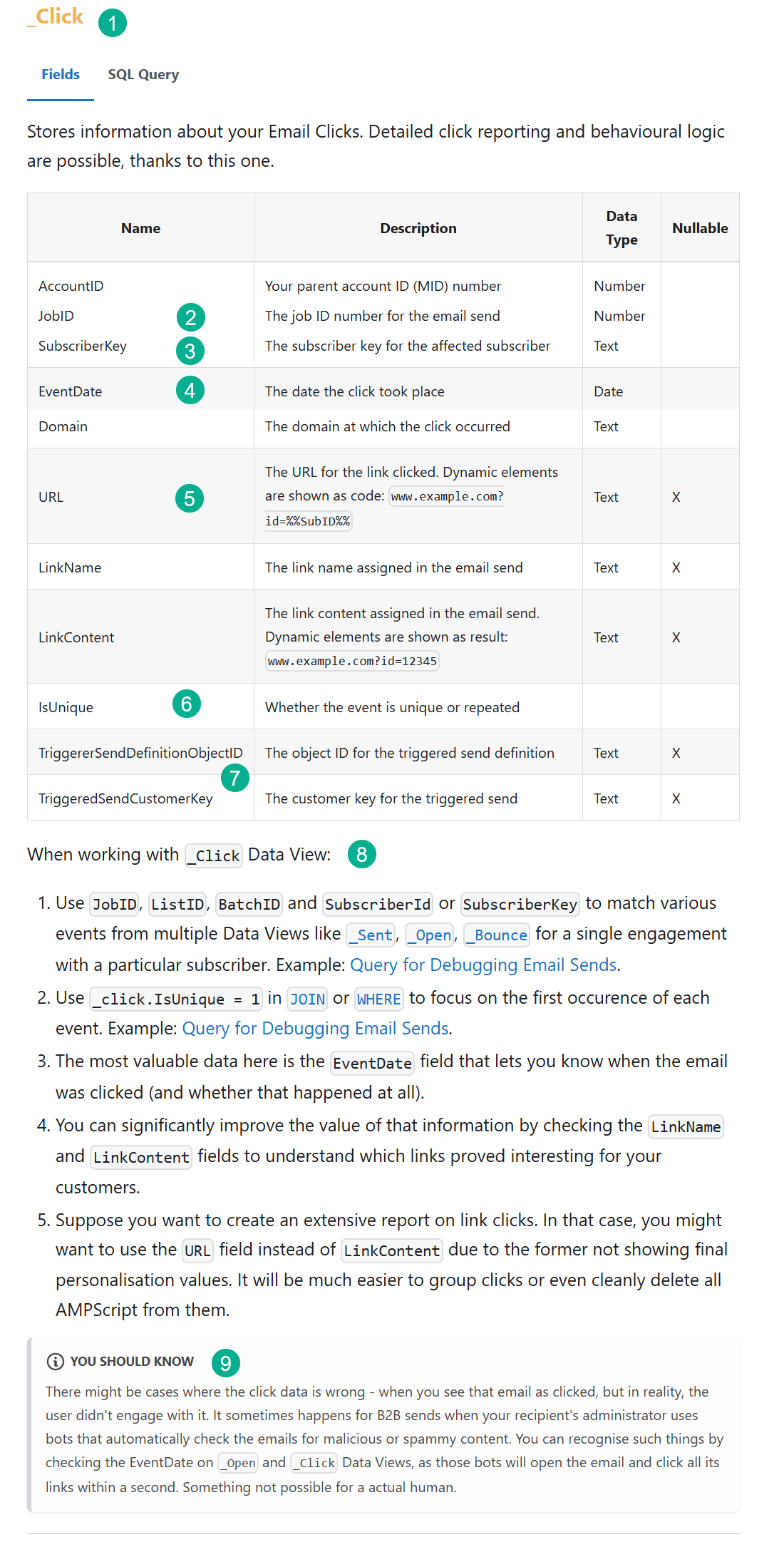
Task: Click annotation marker 3 beside SubscriberKey
Action: click(190, 350)
